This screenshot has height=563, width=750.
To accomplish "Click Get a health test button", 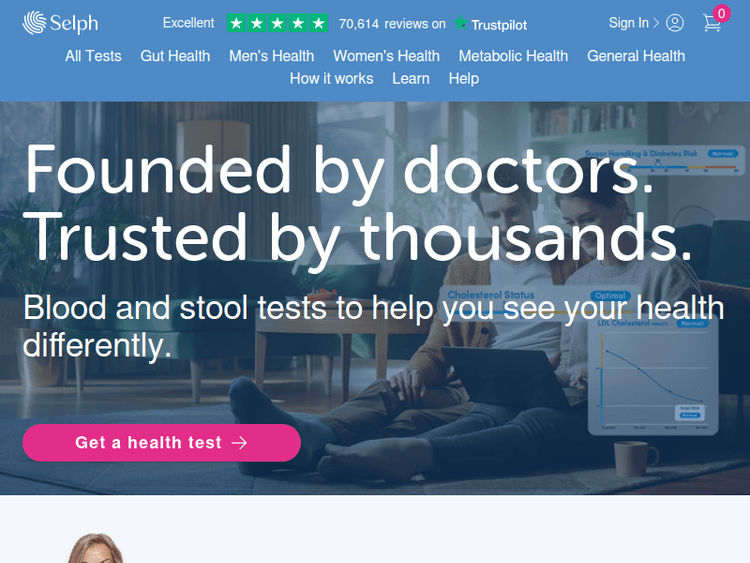I will [x=162, y=443].
